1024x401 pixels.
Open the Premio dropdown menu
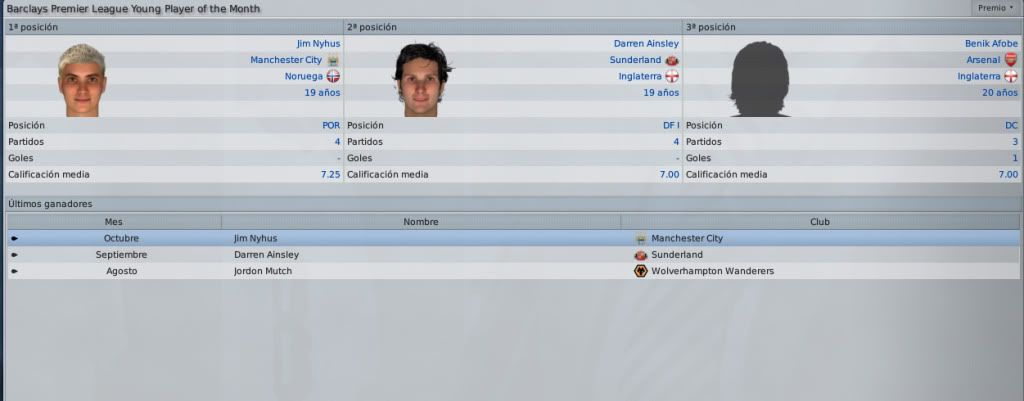pos(996,8)
